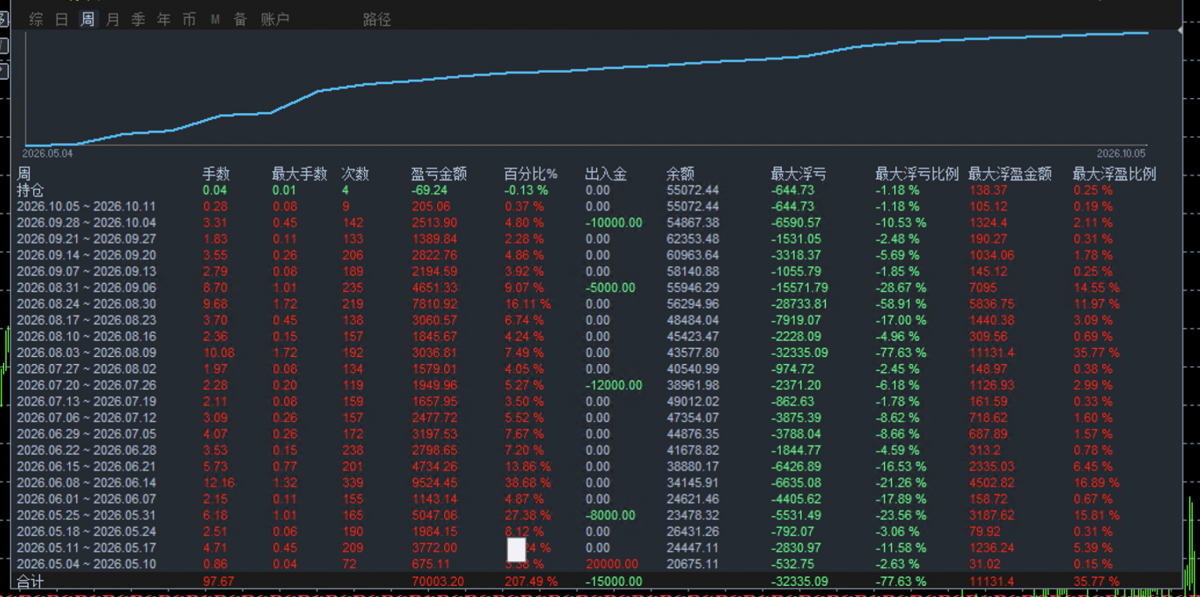Click the 盈亏金额 column header
The image size is (1200, 597).
tap(439, 174)
